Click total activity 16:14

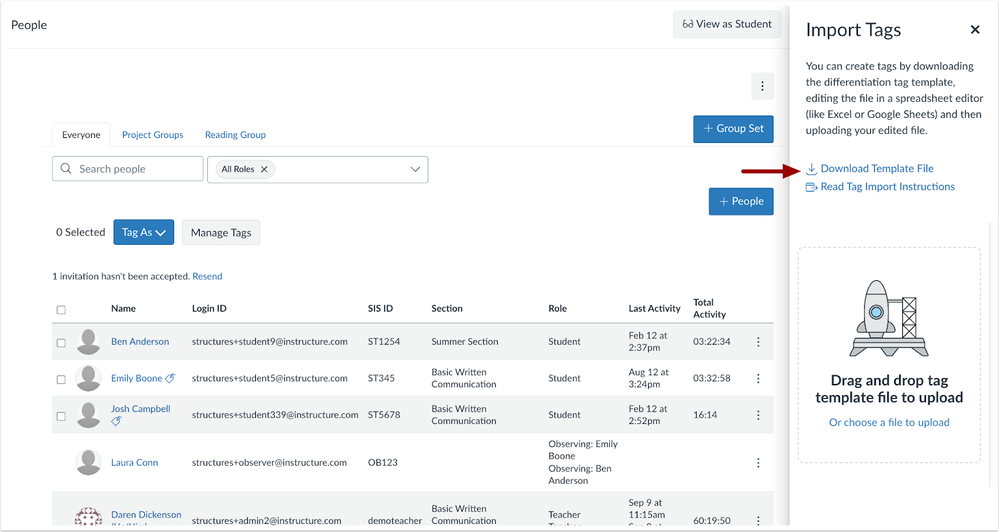pos(705,415)
